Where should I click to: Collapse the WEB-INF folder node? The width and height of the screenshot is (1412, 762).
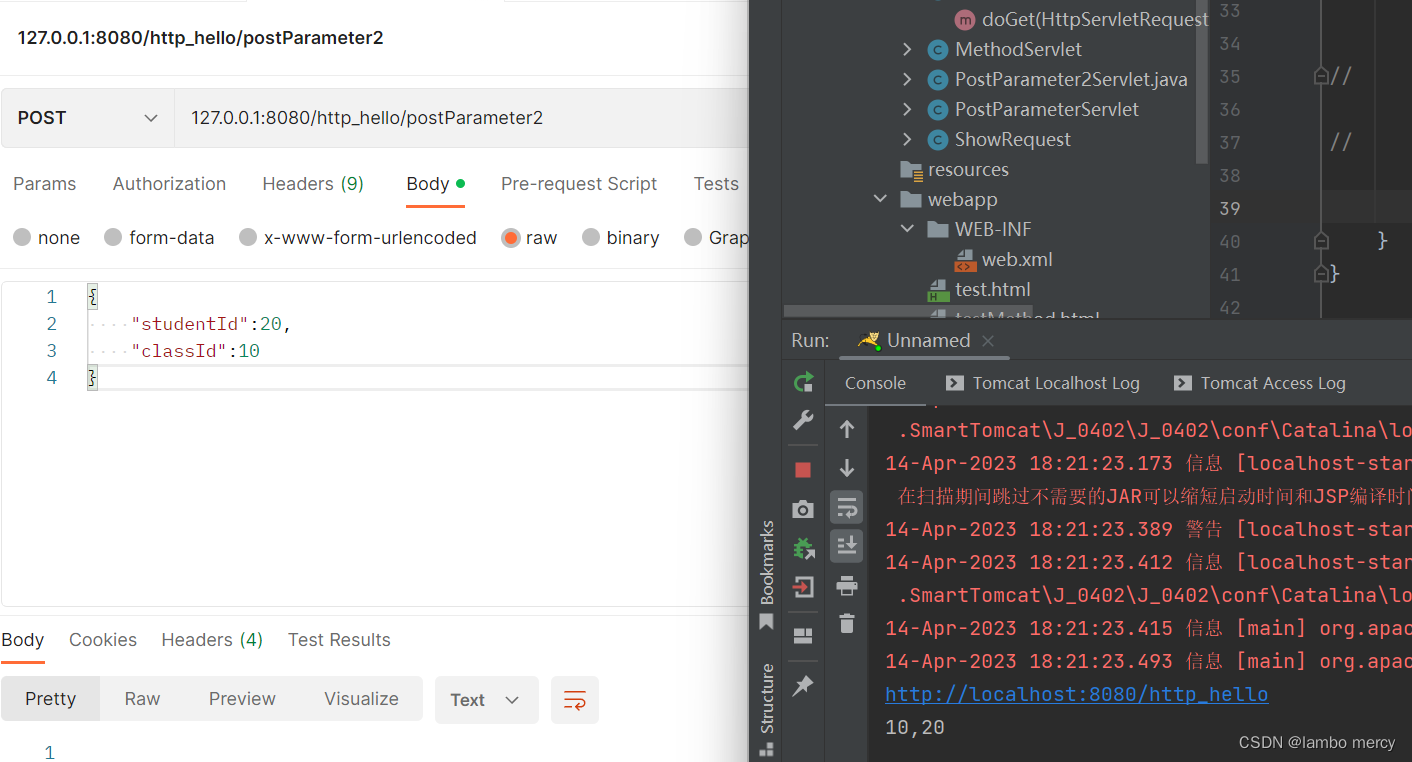pos(907,230)
